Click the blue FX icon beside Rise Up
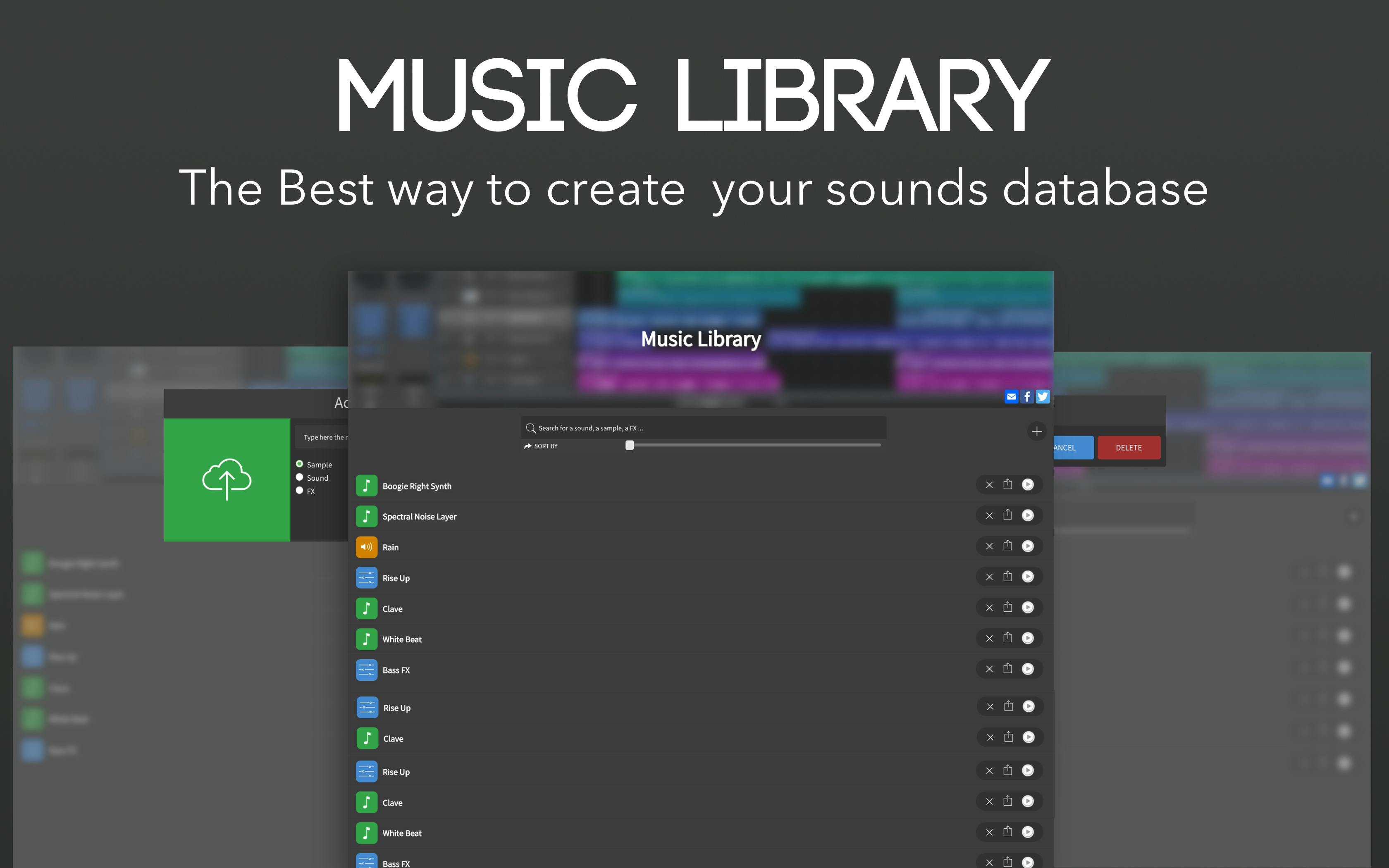The image size is (1389, 868). (366, 577)
